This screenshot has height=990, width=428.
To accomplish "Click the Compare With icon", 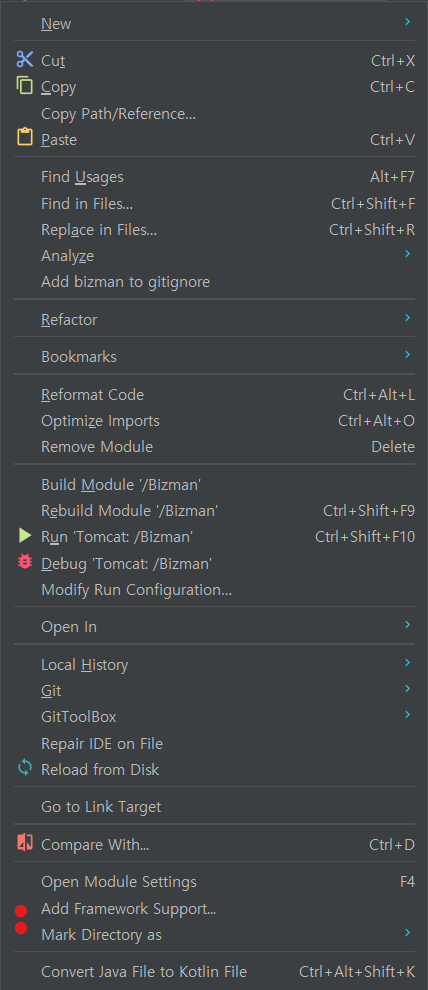I will [25, 843].
